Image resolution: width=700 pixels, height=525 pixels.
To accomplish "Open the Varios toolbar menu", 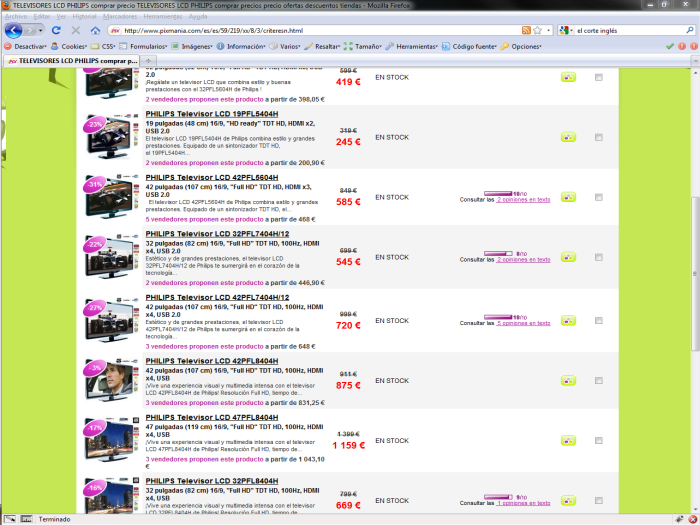I will click(x=285, y=46).
